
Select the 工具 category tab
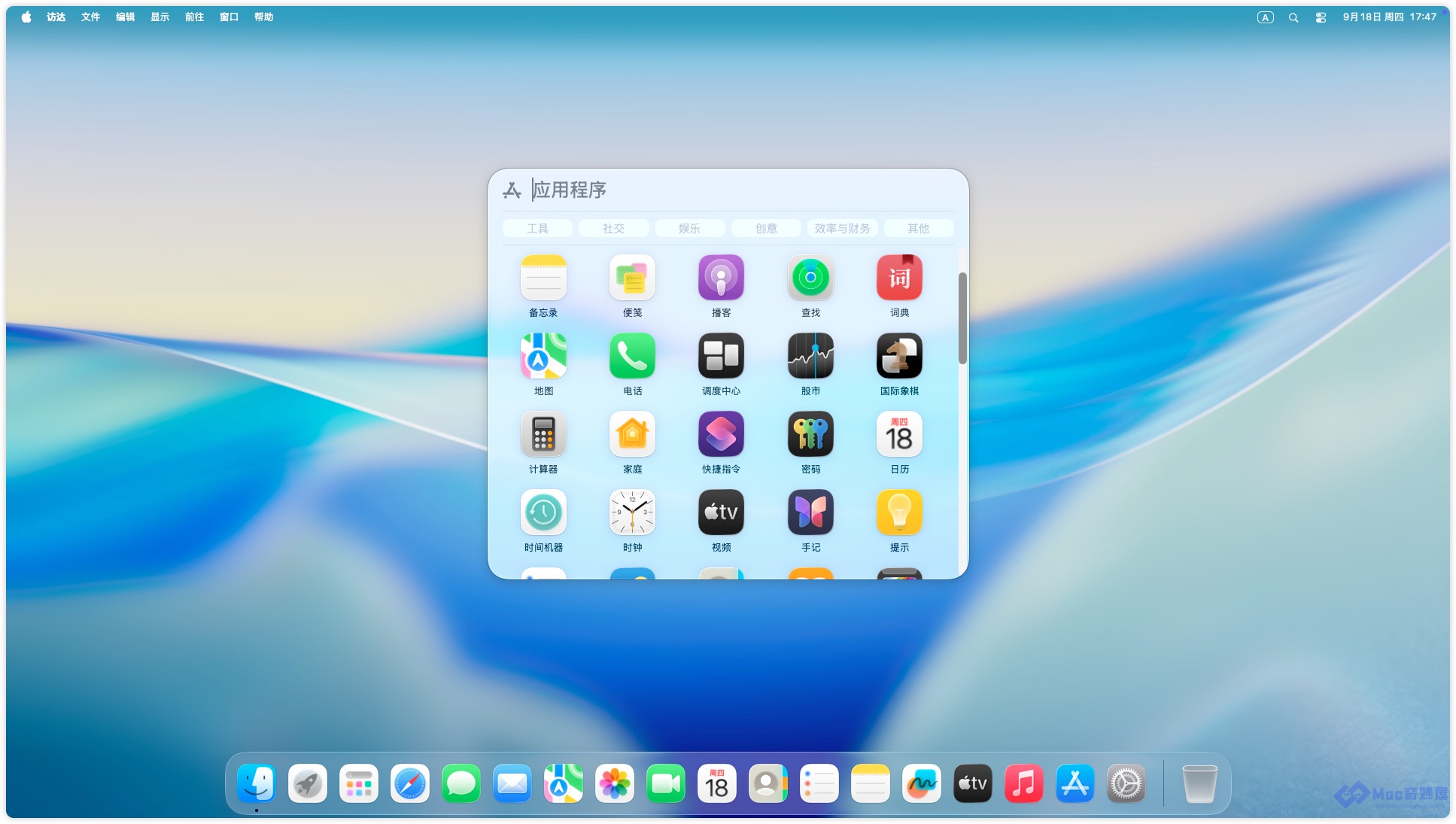pos(537,228)
